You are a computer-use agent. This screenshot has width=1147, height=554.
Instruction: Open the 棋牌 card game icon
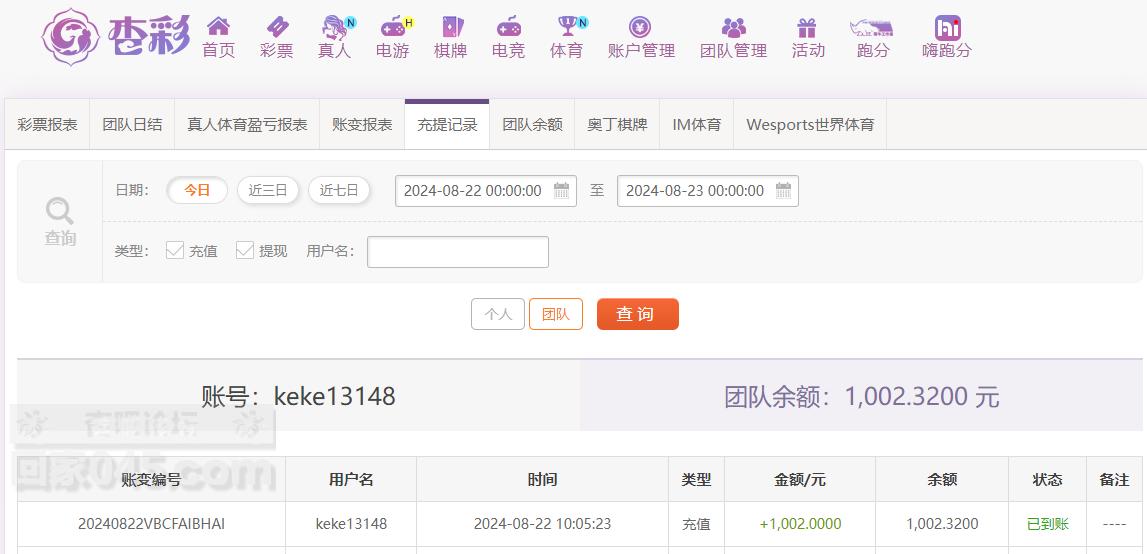point(451,27)
